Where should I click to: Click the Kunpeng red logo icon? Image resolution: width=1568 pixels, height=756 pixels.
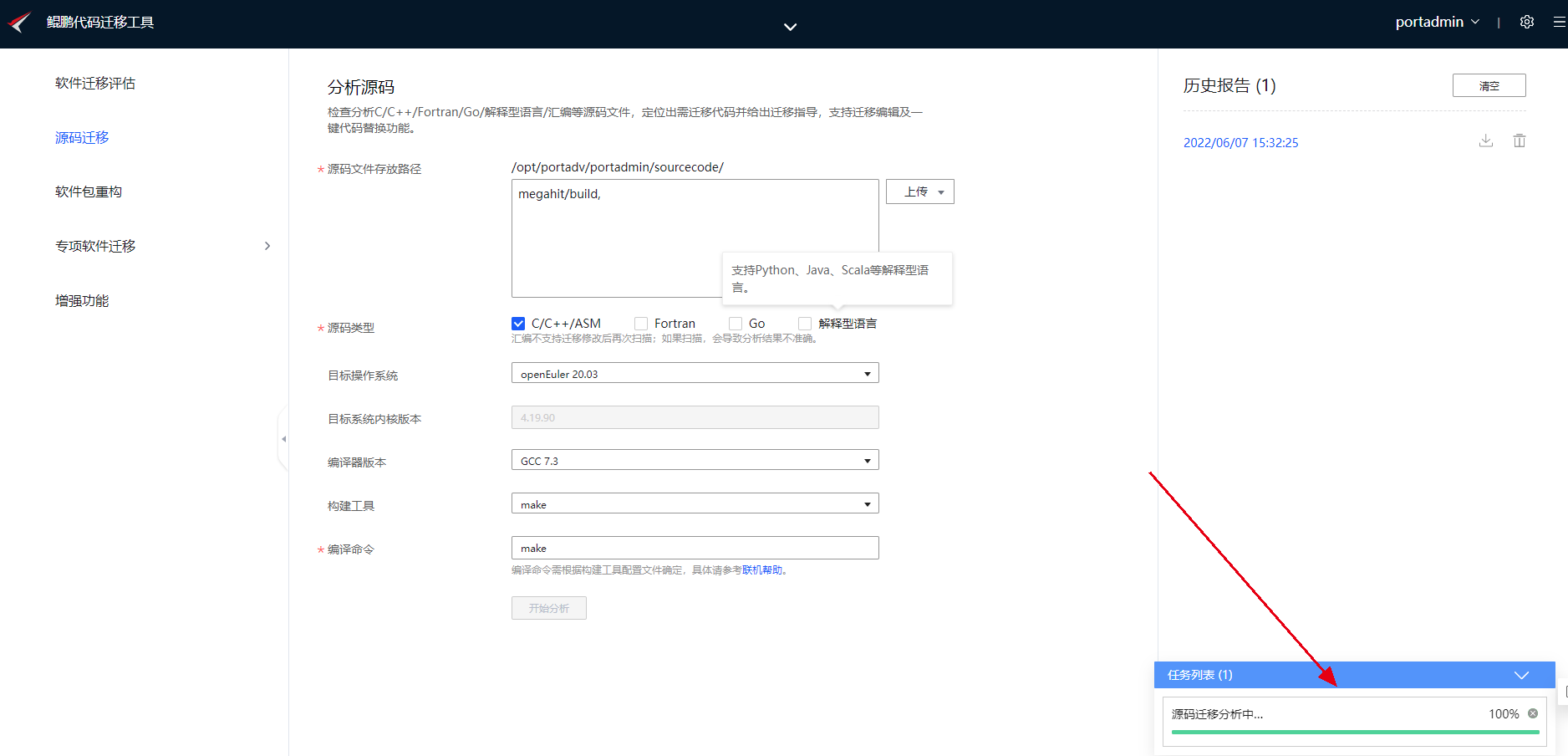pyautogui.click(x=19, y=22)
